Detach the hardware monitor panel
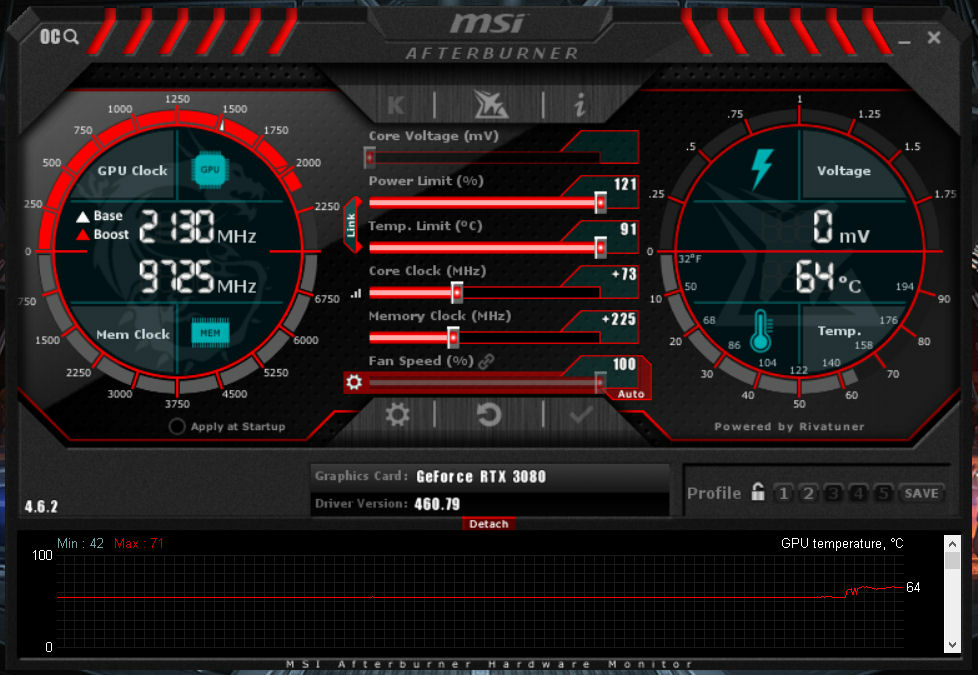 click(x=488, y=523)
